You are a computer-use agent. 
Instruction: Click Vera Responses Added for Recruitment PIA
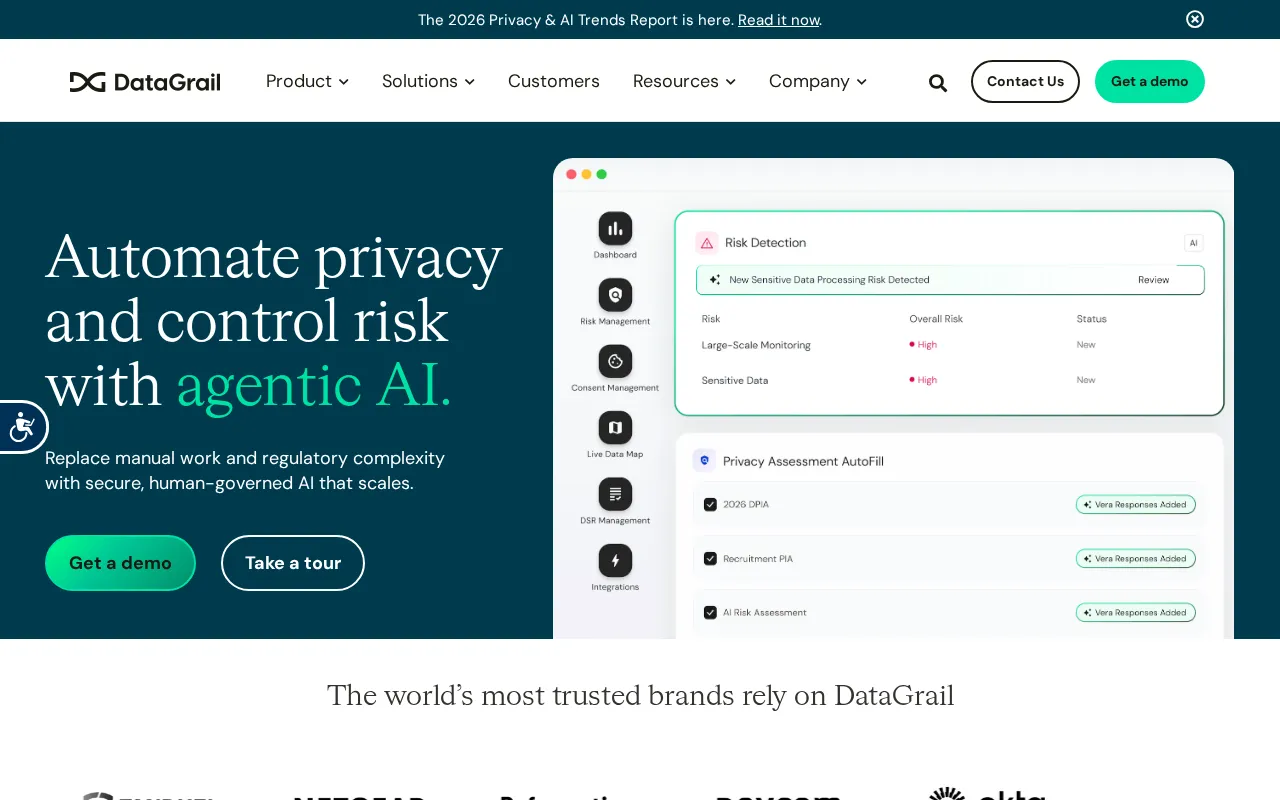(1135, 559)
